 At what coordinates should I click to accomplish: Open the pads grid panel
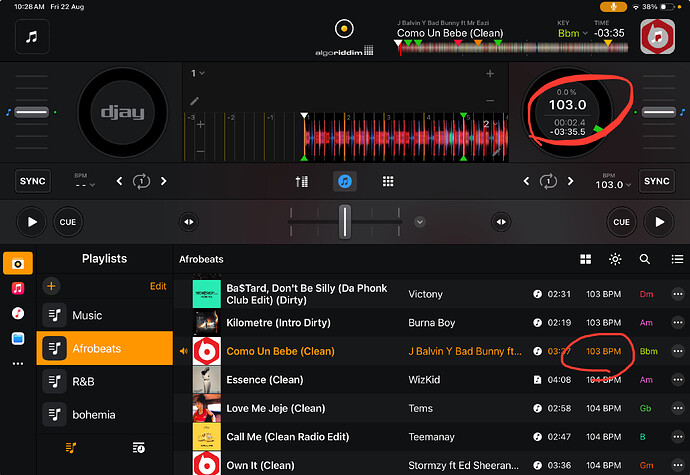[x=388, y=181]
